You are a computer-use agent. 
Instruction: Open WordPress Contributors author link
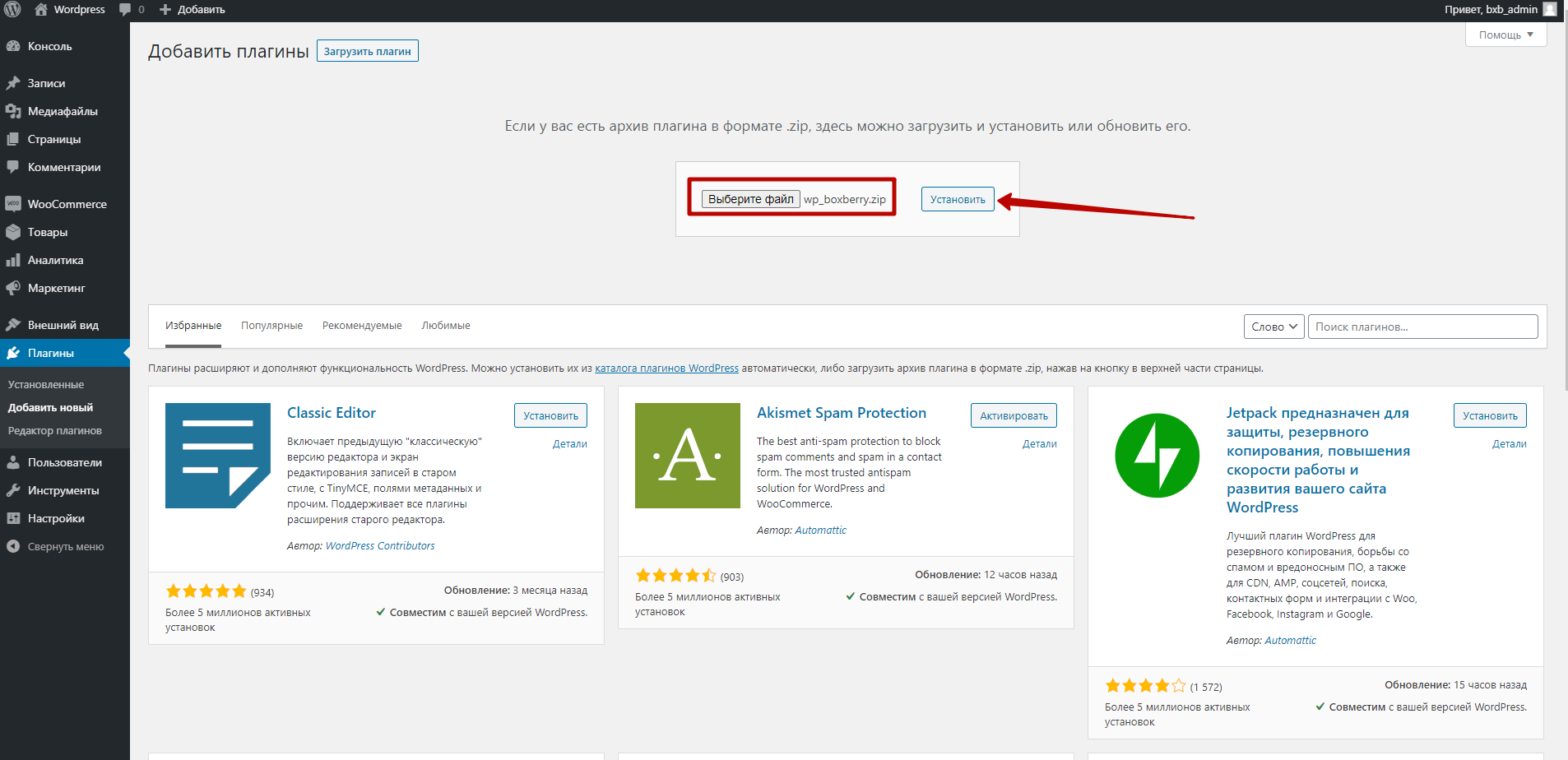[x=380, y=545]
